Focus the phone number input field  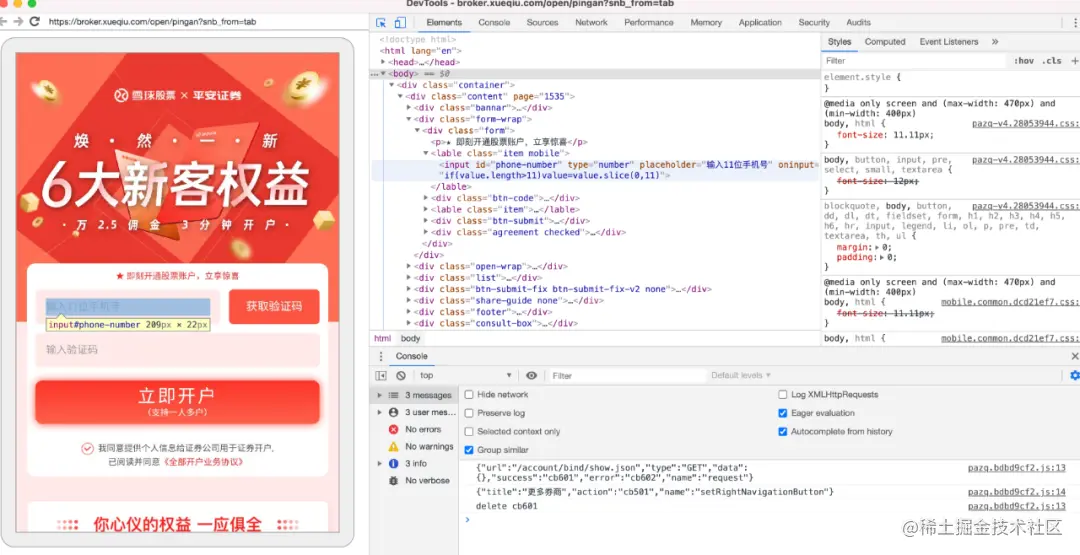point(128,307)
